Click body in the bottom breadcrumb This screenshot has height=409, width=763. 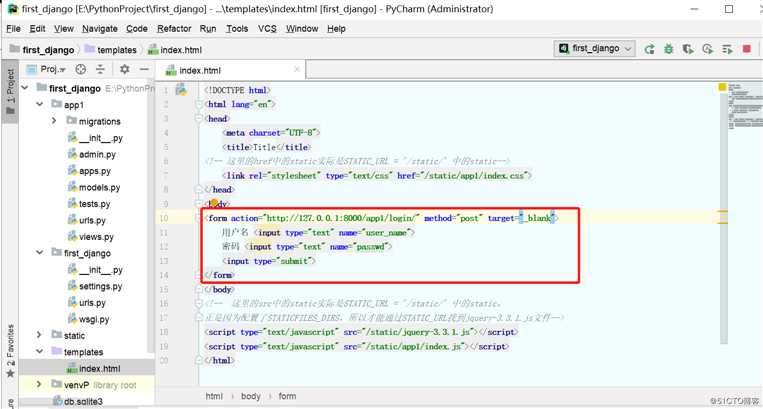251,396
